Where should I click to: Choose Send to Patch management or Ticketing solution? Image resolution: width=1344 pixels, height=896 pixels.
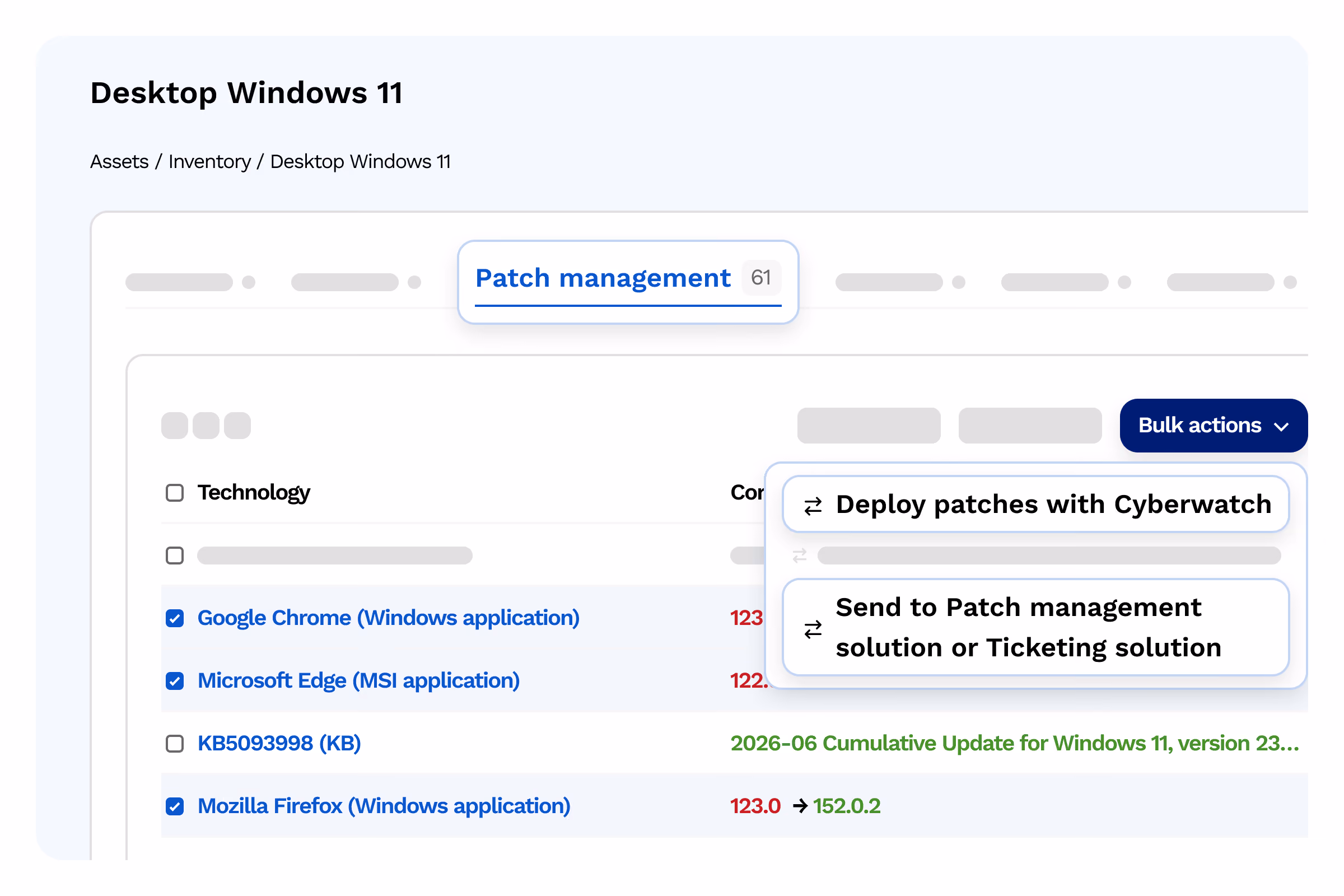[x=1035, y=627]
